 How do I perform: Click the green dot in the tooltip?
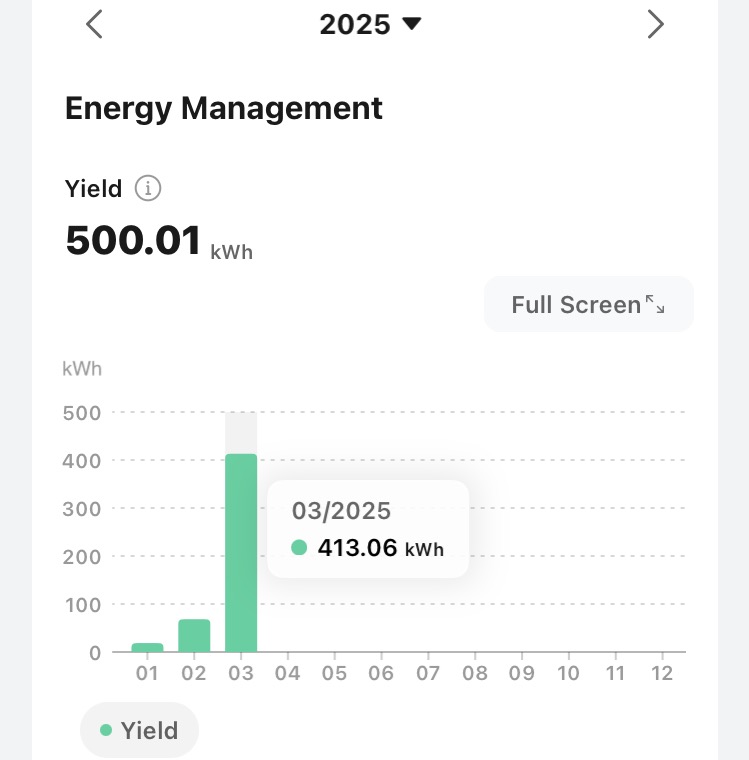pyautogui.click(x=298, y=548)
